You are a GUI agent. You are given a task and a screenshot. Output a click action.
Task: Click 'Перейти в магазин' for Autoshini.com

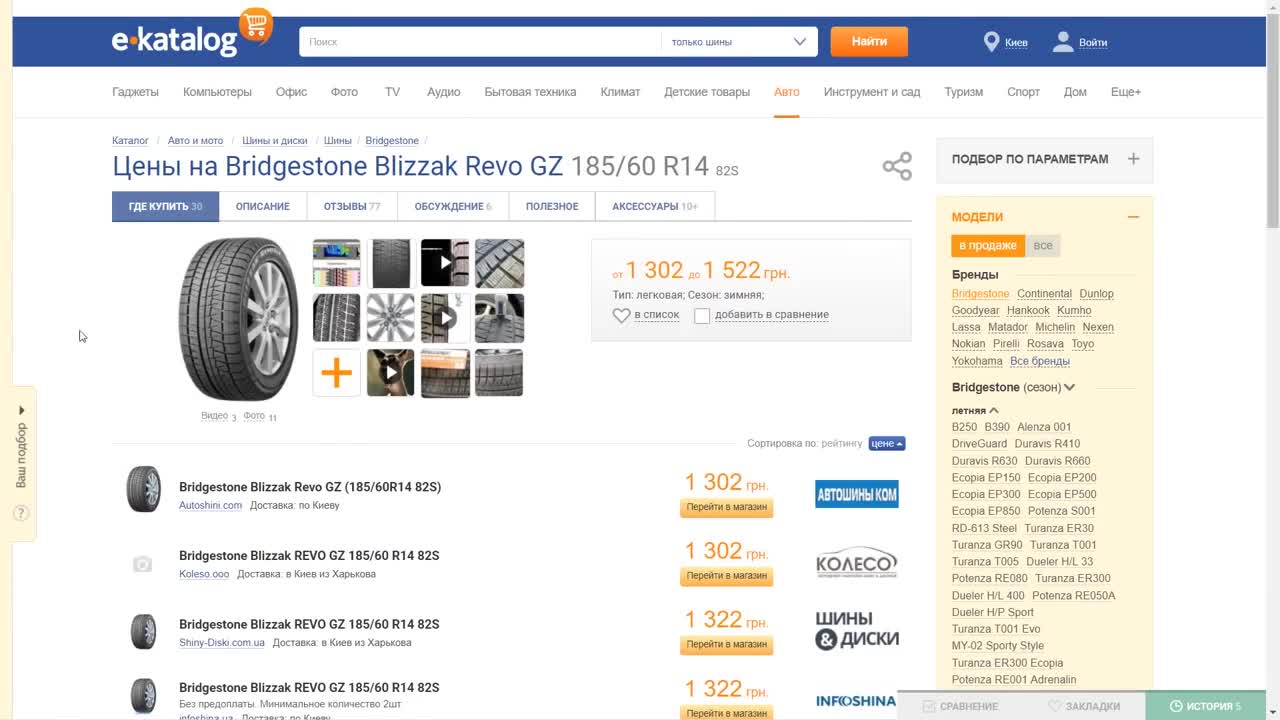pyautogui.click(x=727, y=507)
